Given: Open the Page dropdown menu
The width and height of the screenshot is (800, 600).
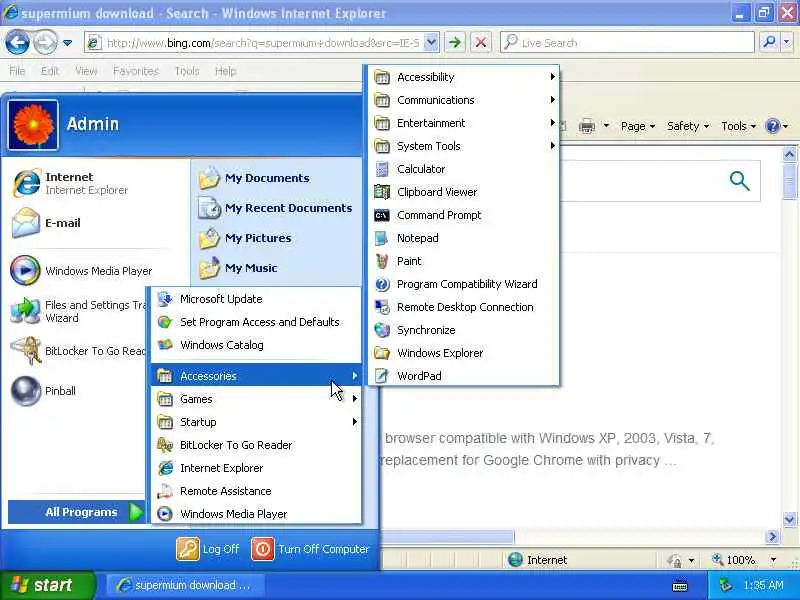Looking at the screenshot, I should pyautogui.click(x=637, y=126).
